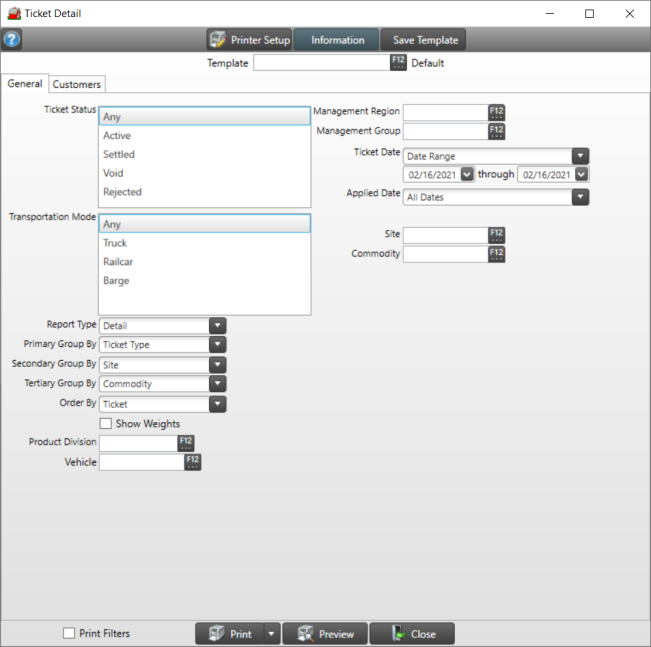Select Settled in the Ticket Status list

(x=119, y=155)
